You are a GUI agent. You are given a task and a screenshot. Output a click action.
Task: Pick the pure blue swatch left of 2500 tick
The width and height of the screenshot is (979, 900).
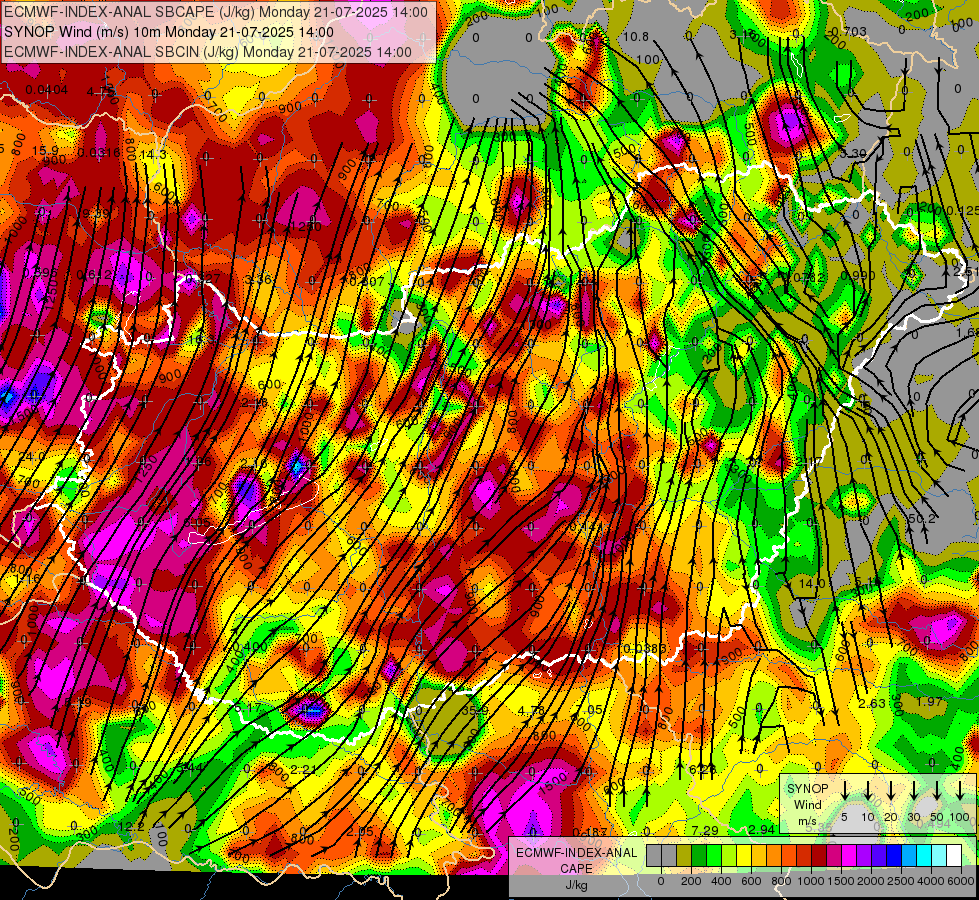pyautogui.click(x=893, y=856)
